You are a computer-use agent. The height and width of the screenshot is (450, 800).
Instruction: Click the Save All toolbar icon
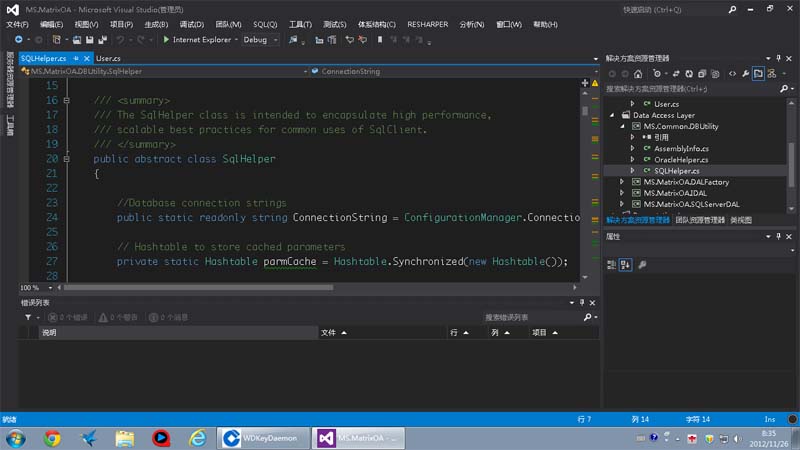(x=103, y=40)
